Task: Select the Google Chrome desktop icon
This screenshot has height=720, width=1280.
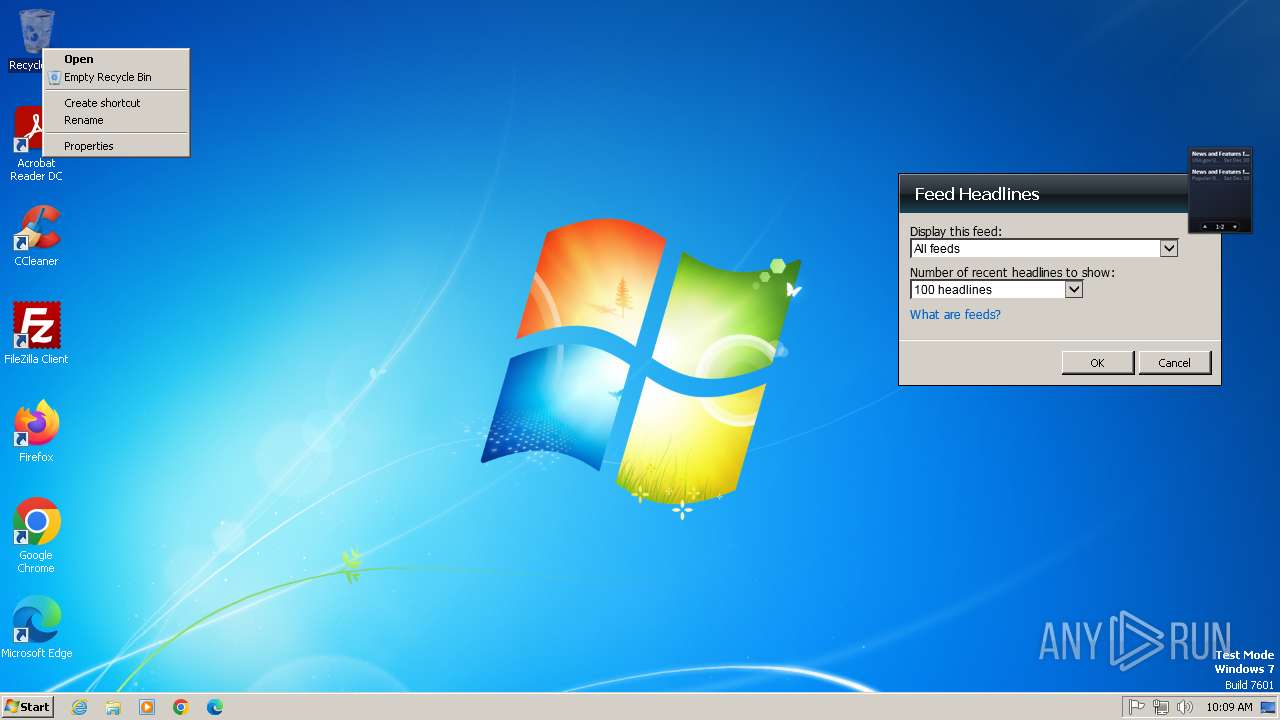Action: click(x=36, y=535)
